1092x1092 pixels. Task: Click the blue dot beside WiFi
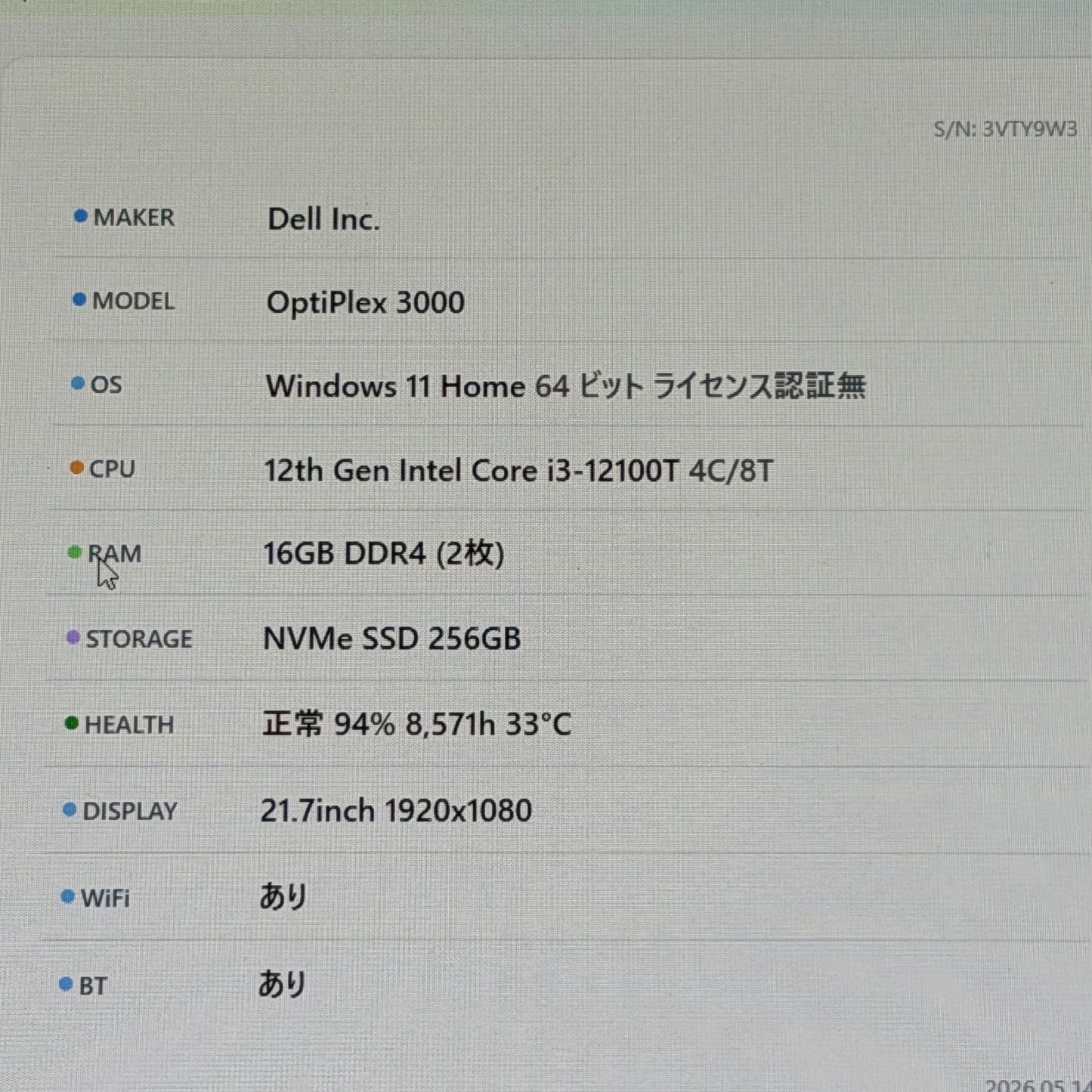pos(68,897)
